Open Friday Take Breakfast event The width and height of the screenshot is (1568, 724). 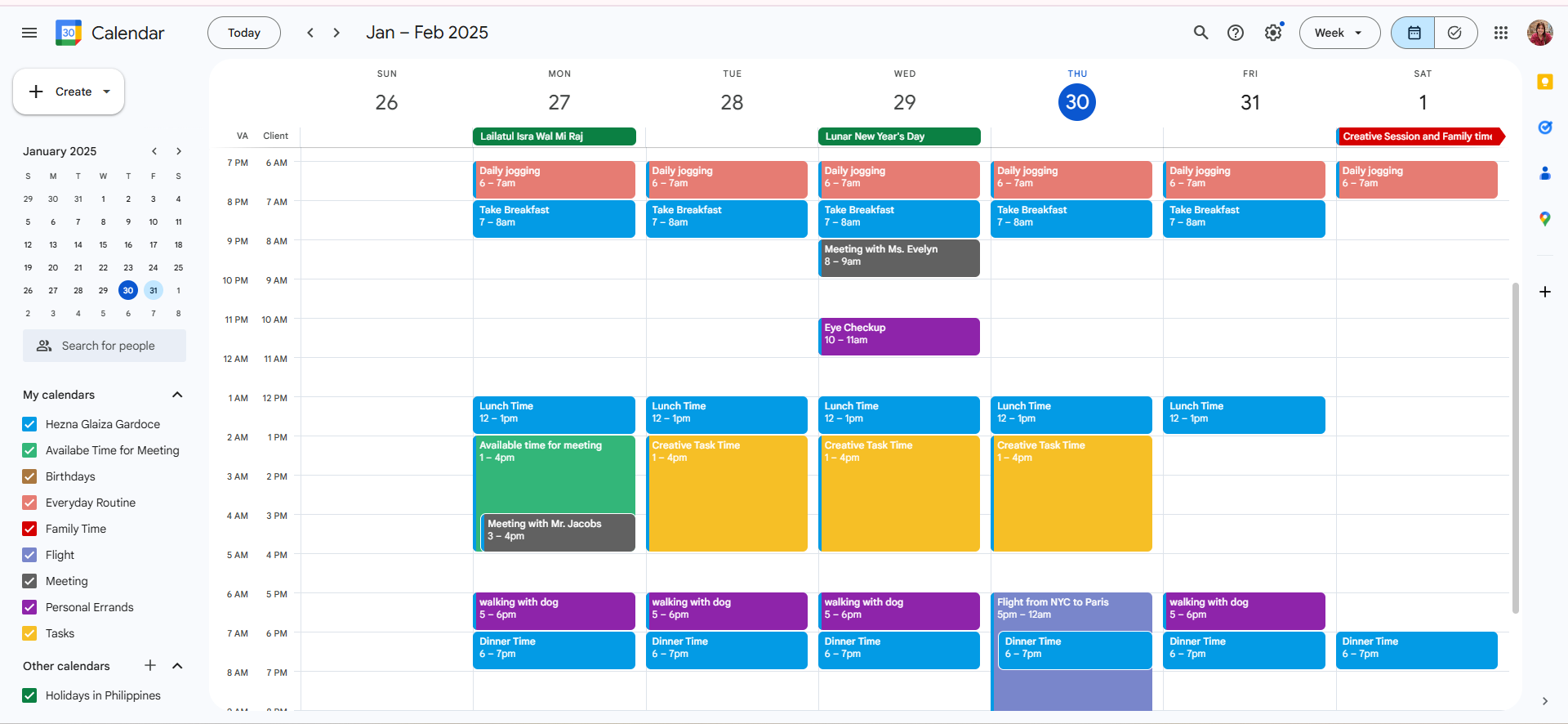pyautogui.click(x=1244, y=219)
